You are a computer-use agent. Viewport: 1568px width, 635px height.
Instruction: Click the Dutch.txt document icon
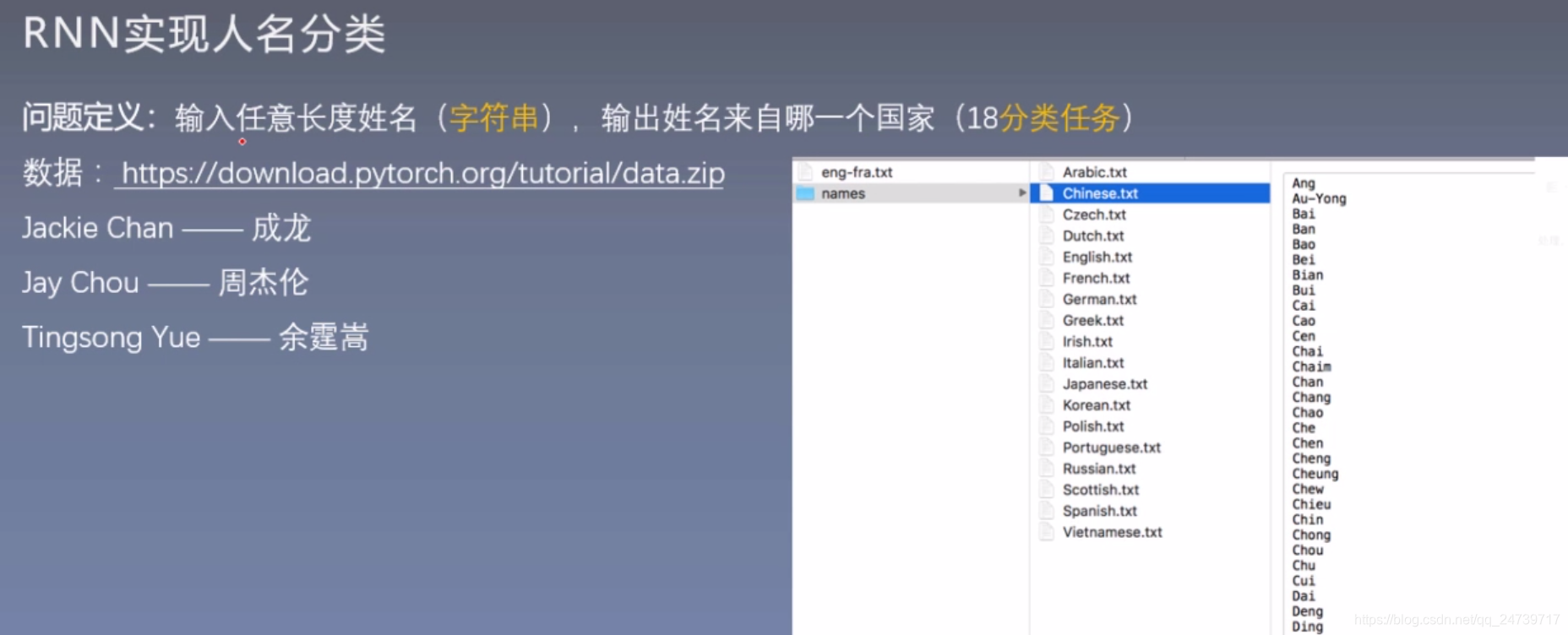click(x=1047, y=236)
